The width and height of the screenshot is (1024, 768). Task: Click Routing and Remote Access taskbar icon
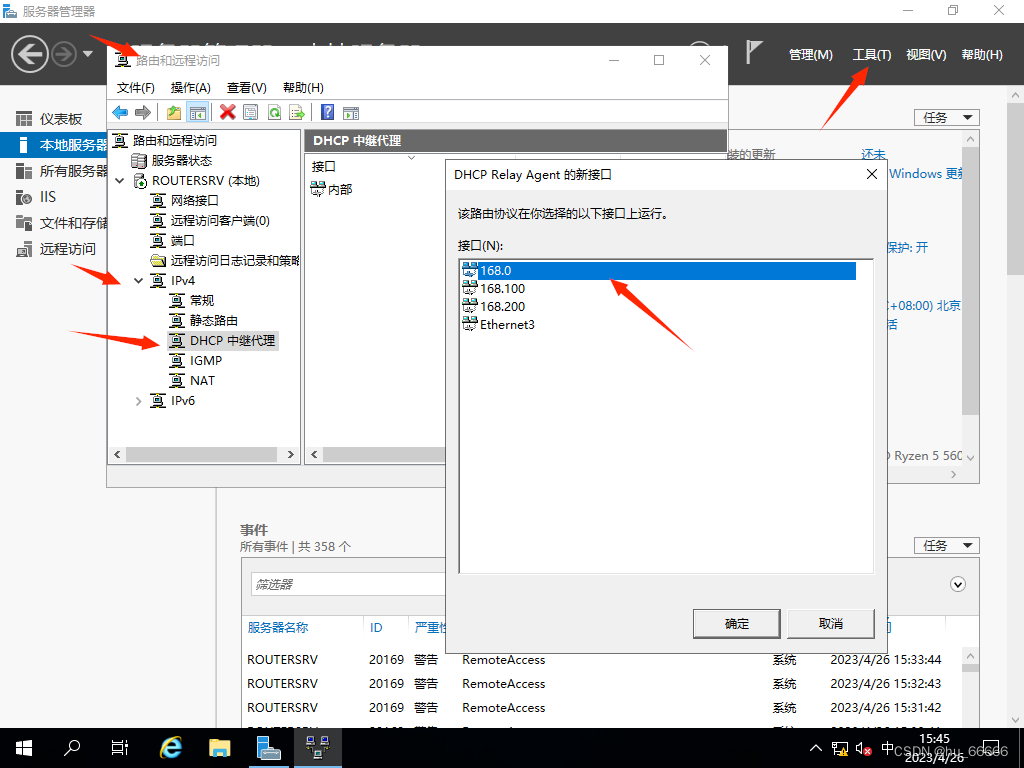tap(317, 748)
